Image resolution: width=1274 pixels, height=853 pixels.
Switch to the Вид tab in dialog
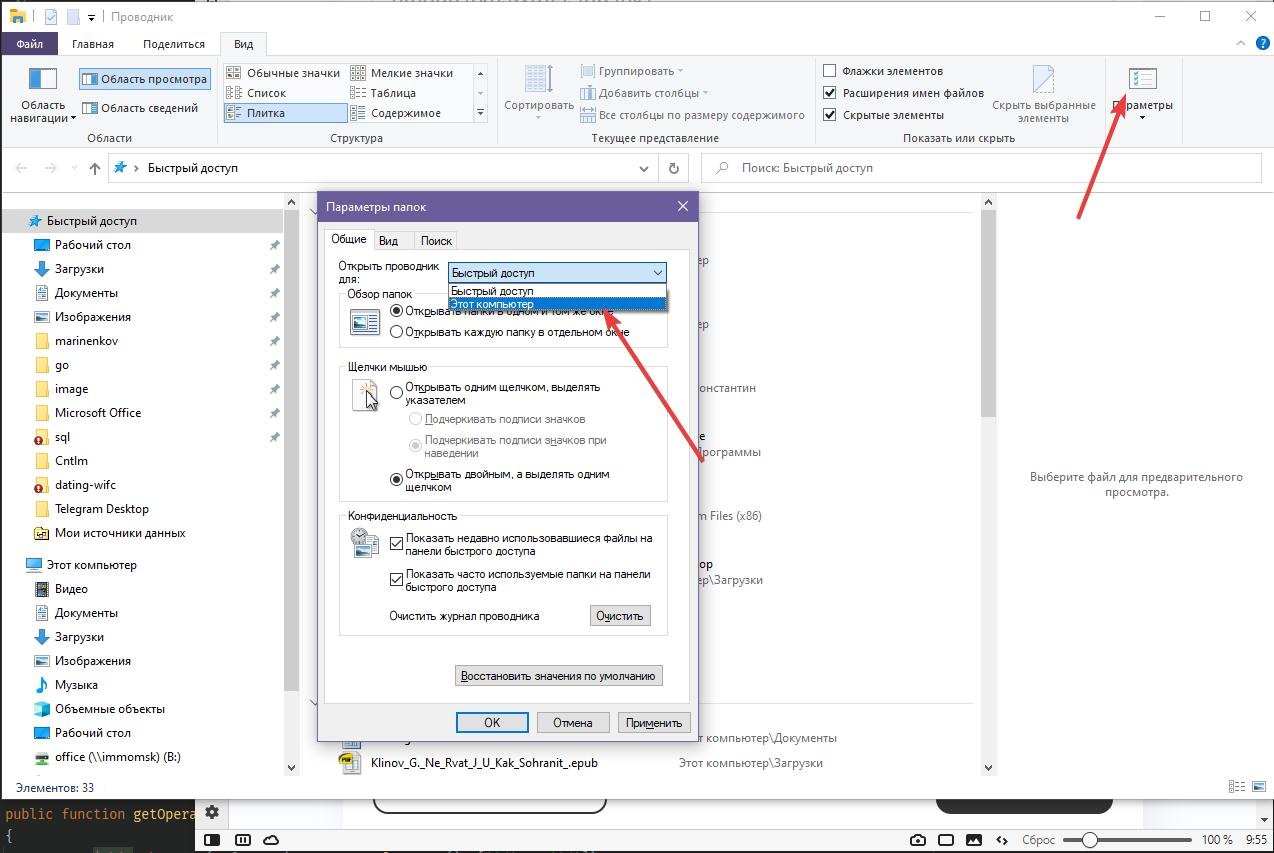point(388,240)
